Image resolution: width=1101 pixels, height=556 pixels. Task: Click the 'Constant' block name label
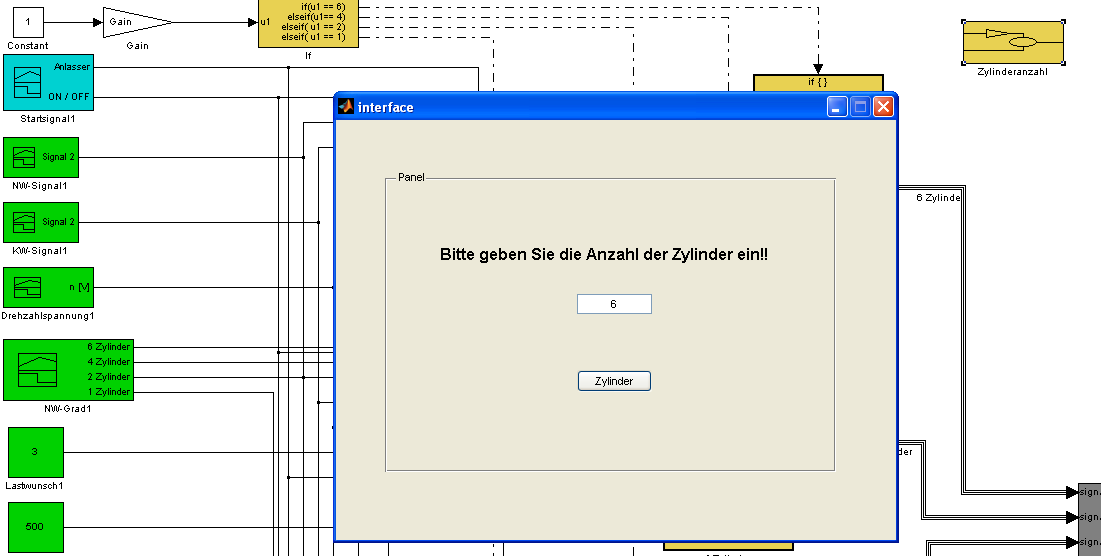click(28, 46)
